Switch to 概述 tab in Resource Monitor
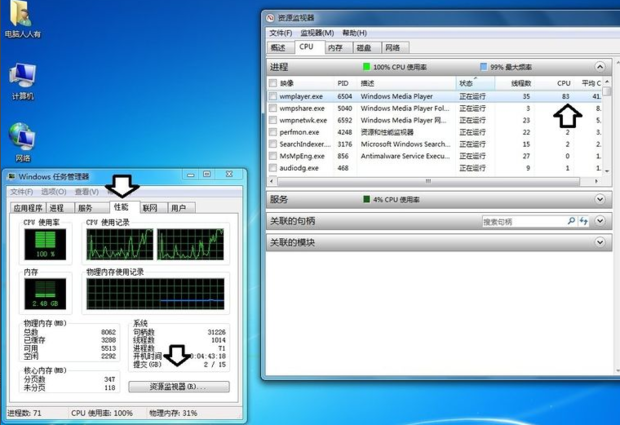 pyautogui.click(x=280, y=47)
